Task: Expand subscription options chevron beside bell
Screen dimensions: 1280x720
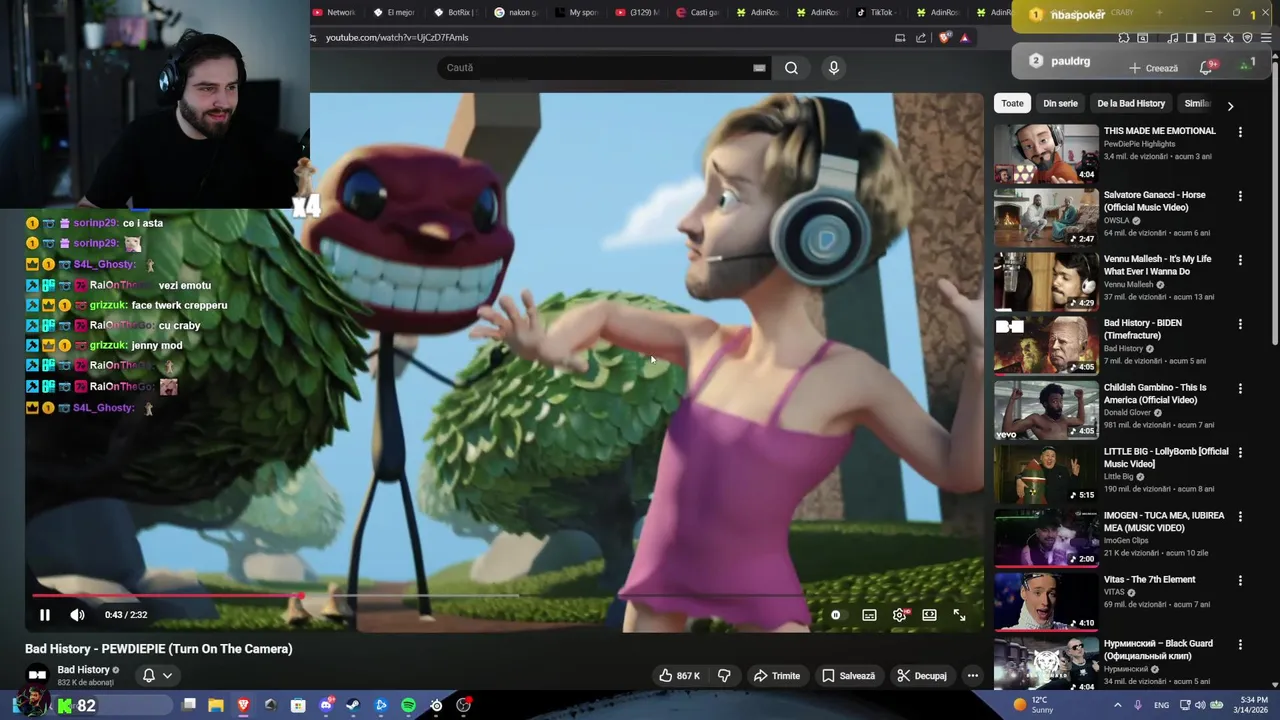Action: tap(167, 676)
